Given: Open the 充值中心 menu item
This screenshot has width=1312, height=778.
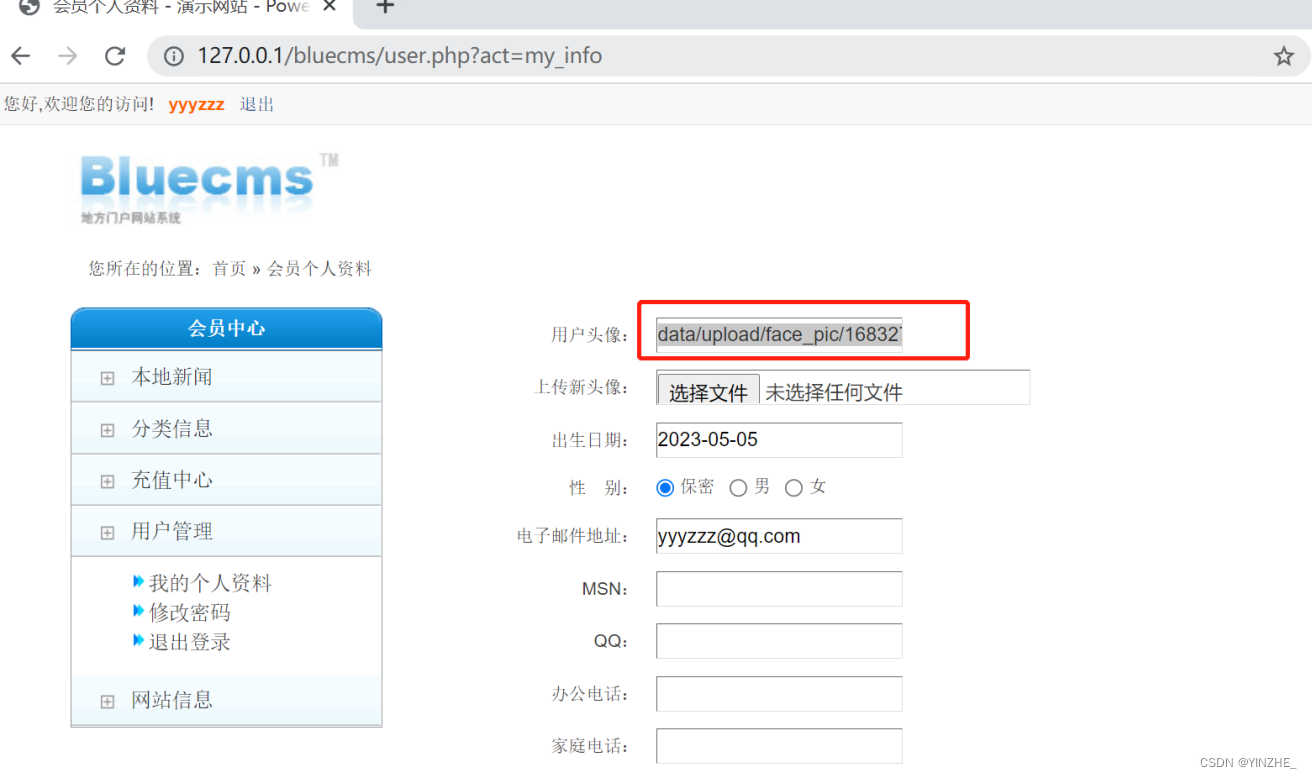Looking at the screenshot, I should [172, 480].
